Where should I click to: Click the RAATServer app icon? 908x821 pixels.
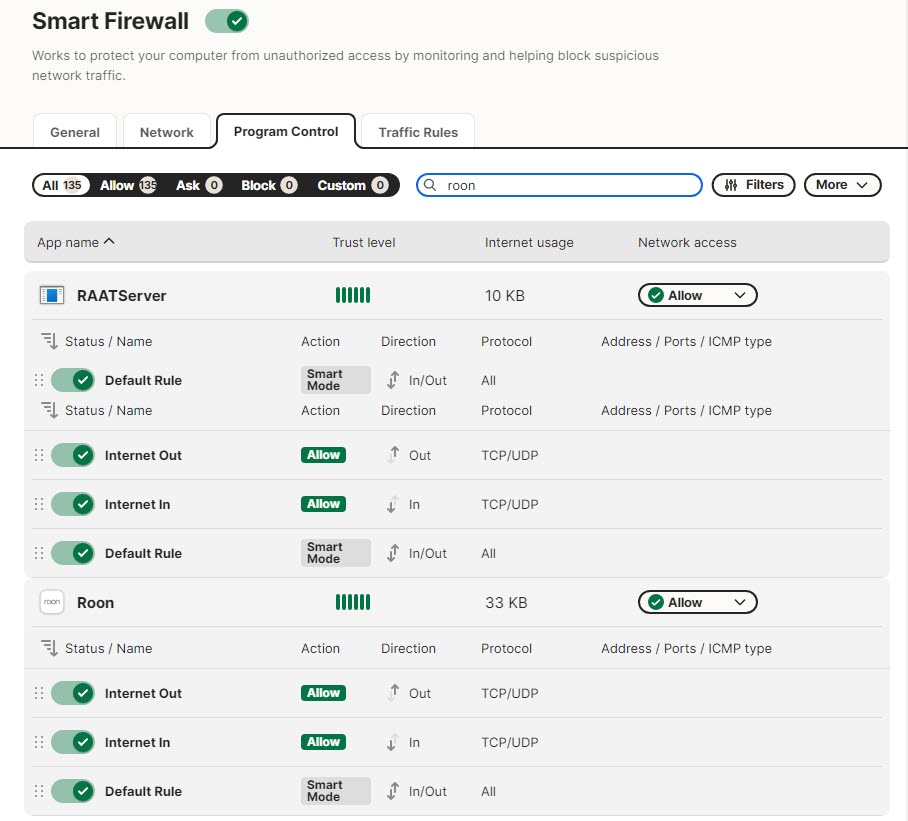(51, 295)
